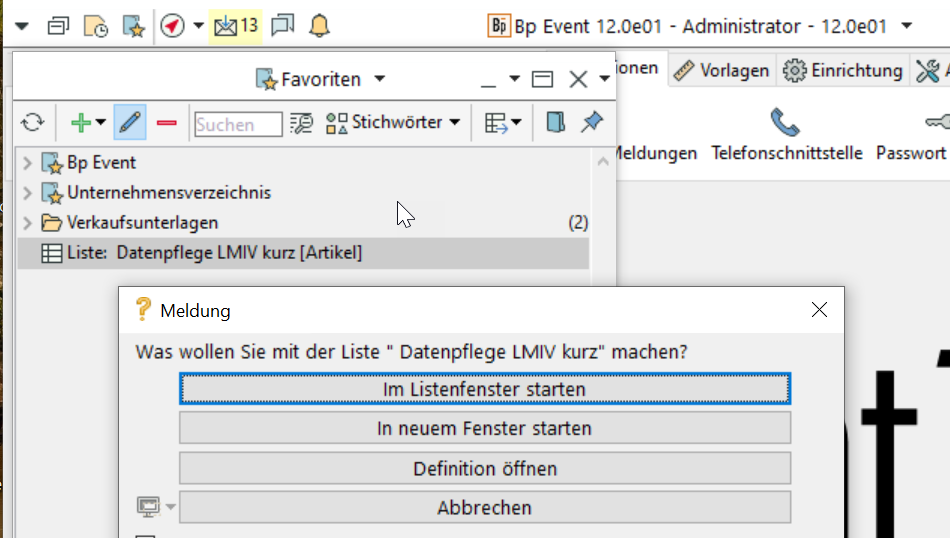
Task: Open the Stichwörter dropdown
Action: click(393, 122)
